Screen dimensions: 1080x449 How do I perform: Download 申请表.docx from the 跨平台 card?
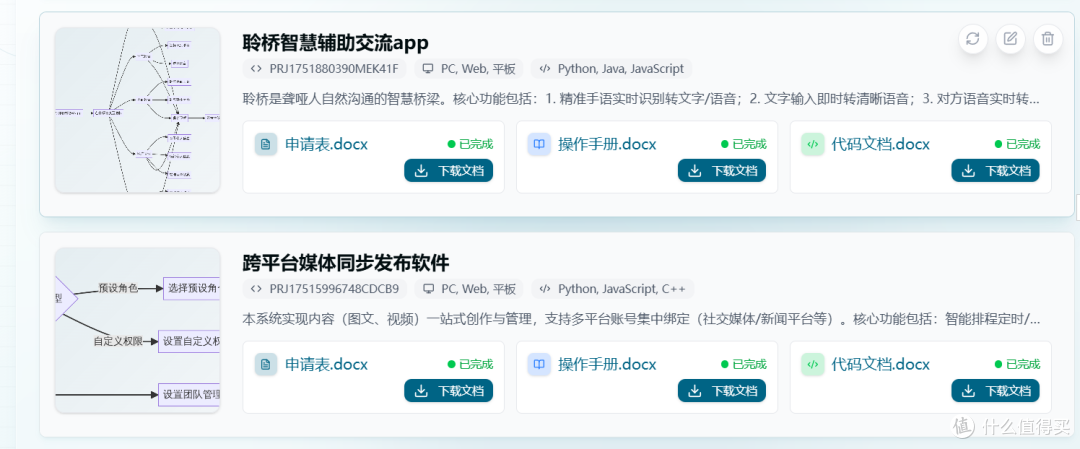coord(448,390)
